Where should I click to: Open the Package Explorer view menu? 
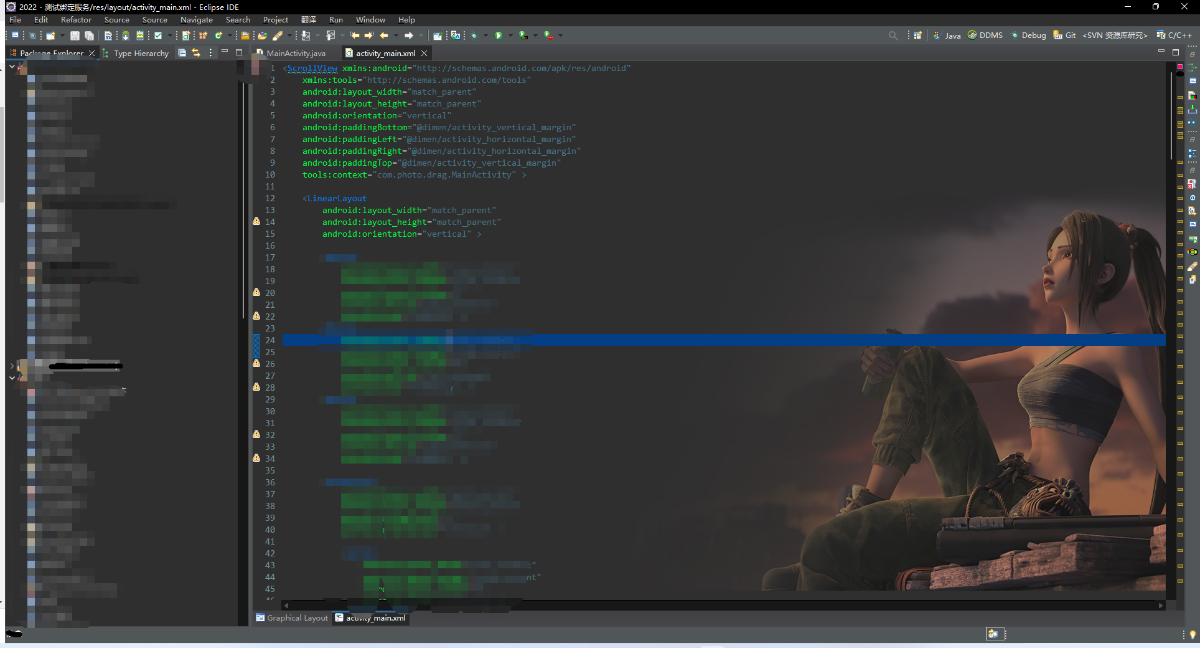211,52
